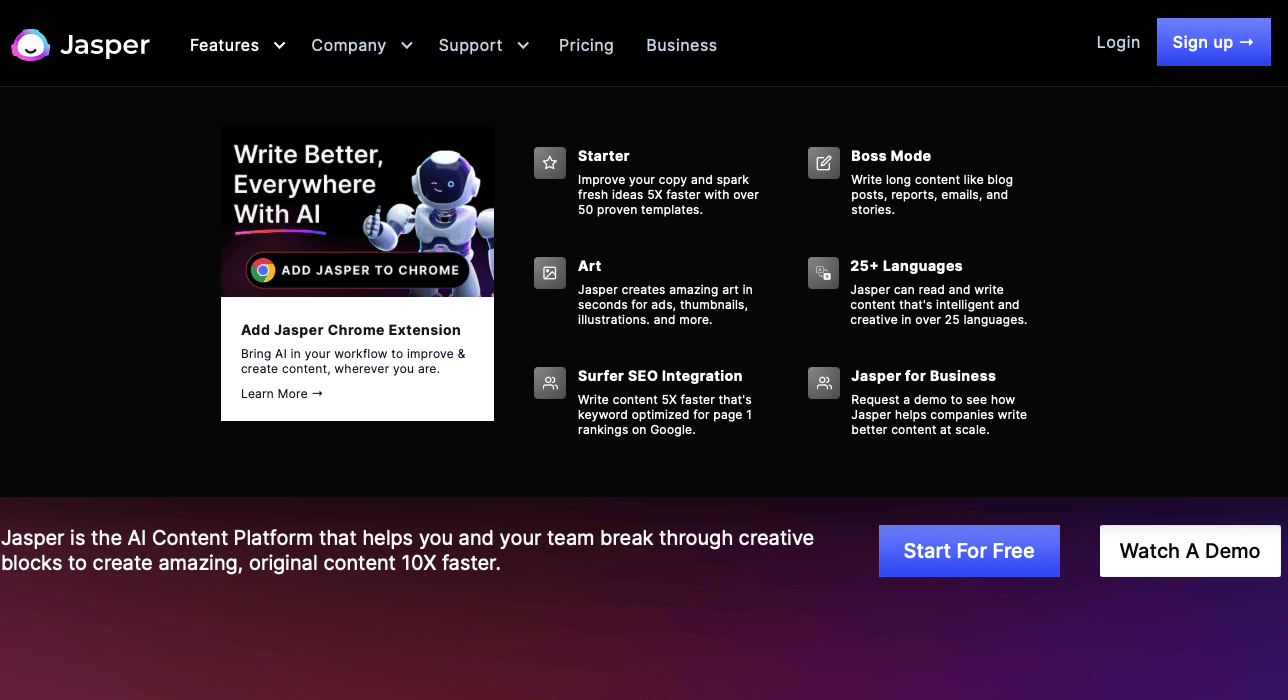Open the Features menu

point(224,45)
